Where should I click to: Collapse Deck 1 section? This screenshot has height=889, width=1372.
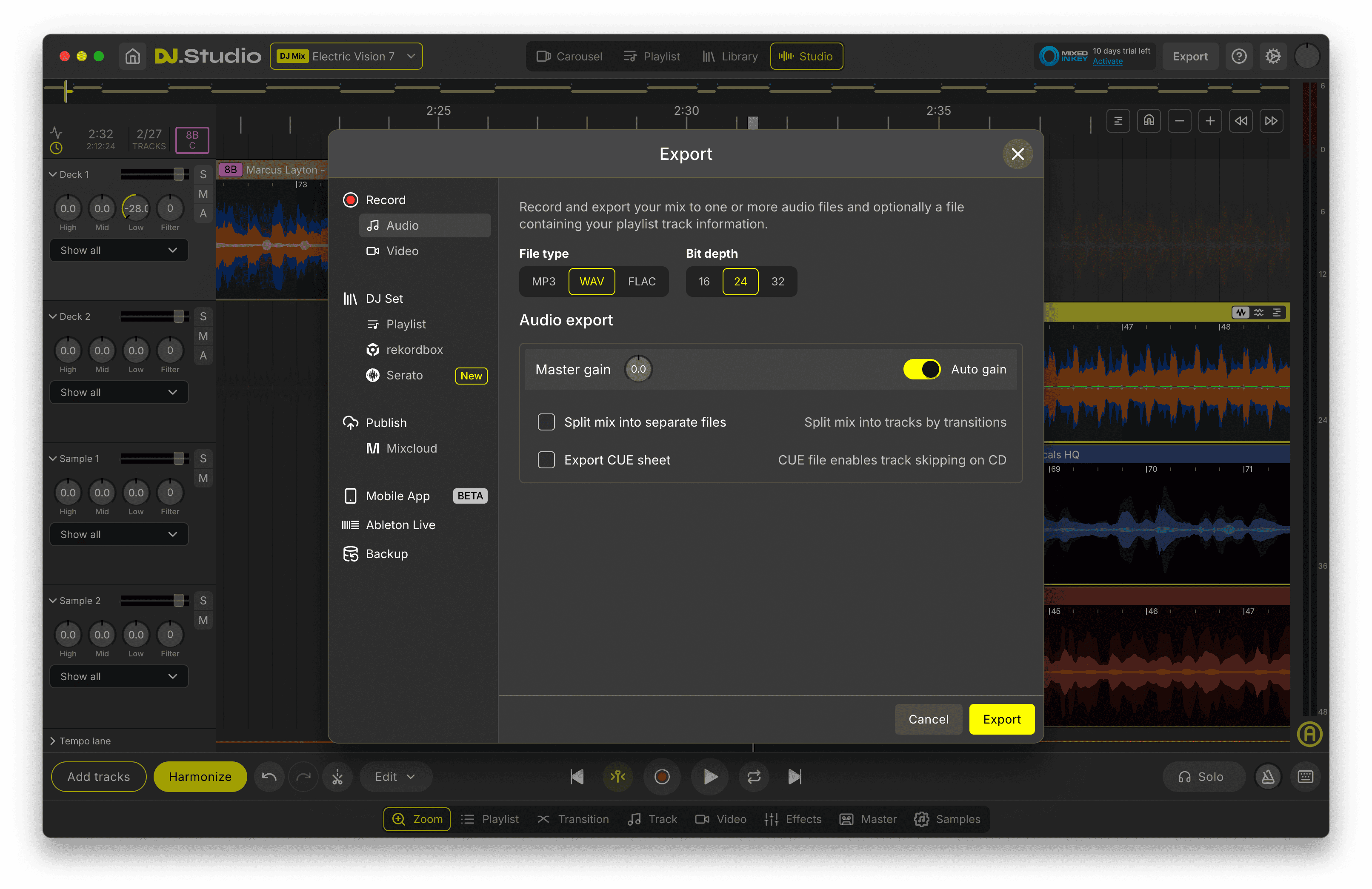(53, 174)
